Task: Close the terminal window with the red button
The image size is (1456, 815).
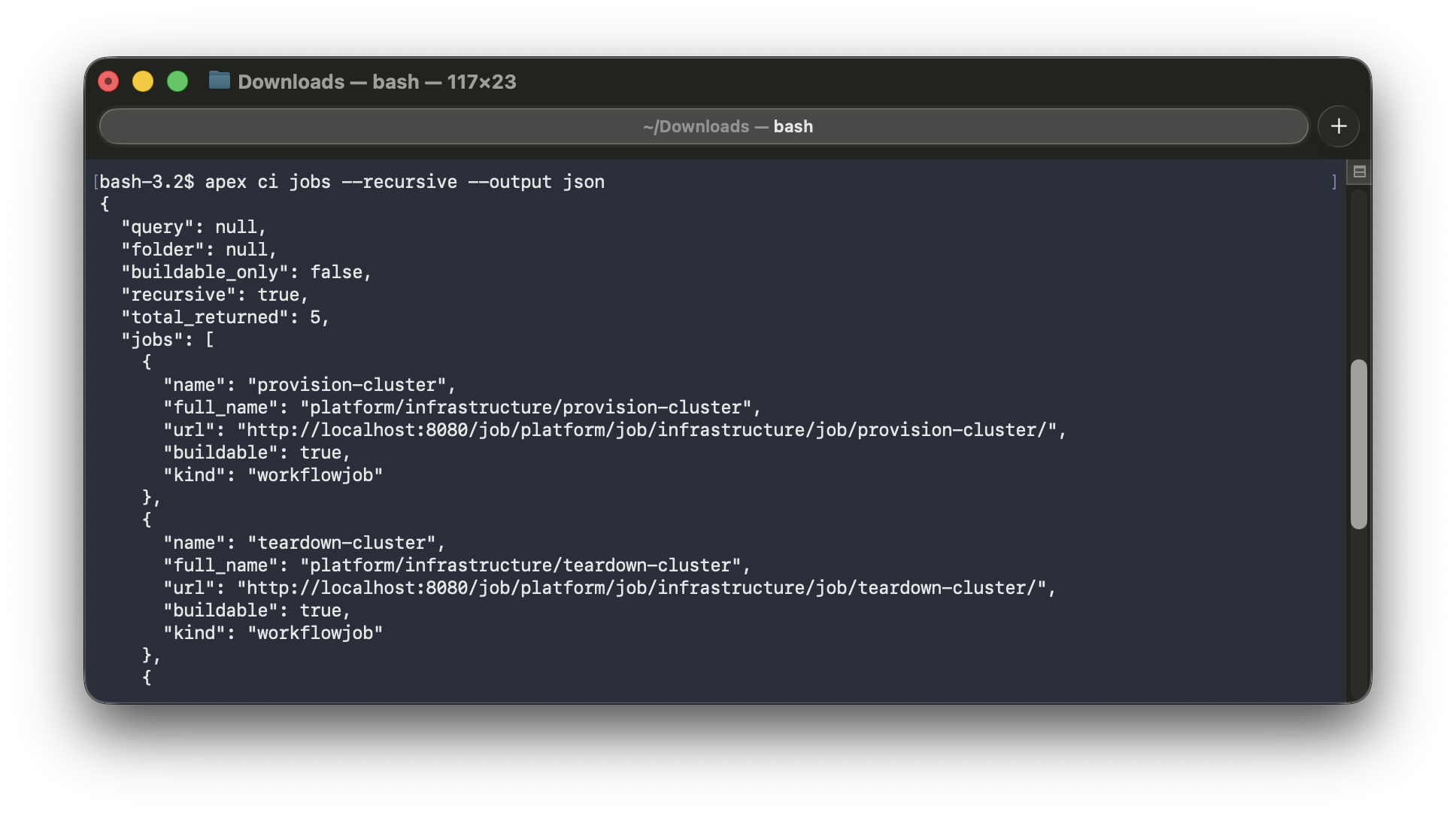Action: [108, 81]
